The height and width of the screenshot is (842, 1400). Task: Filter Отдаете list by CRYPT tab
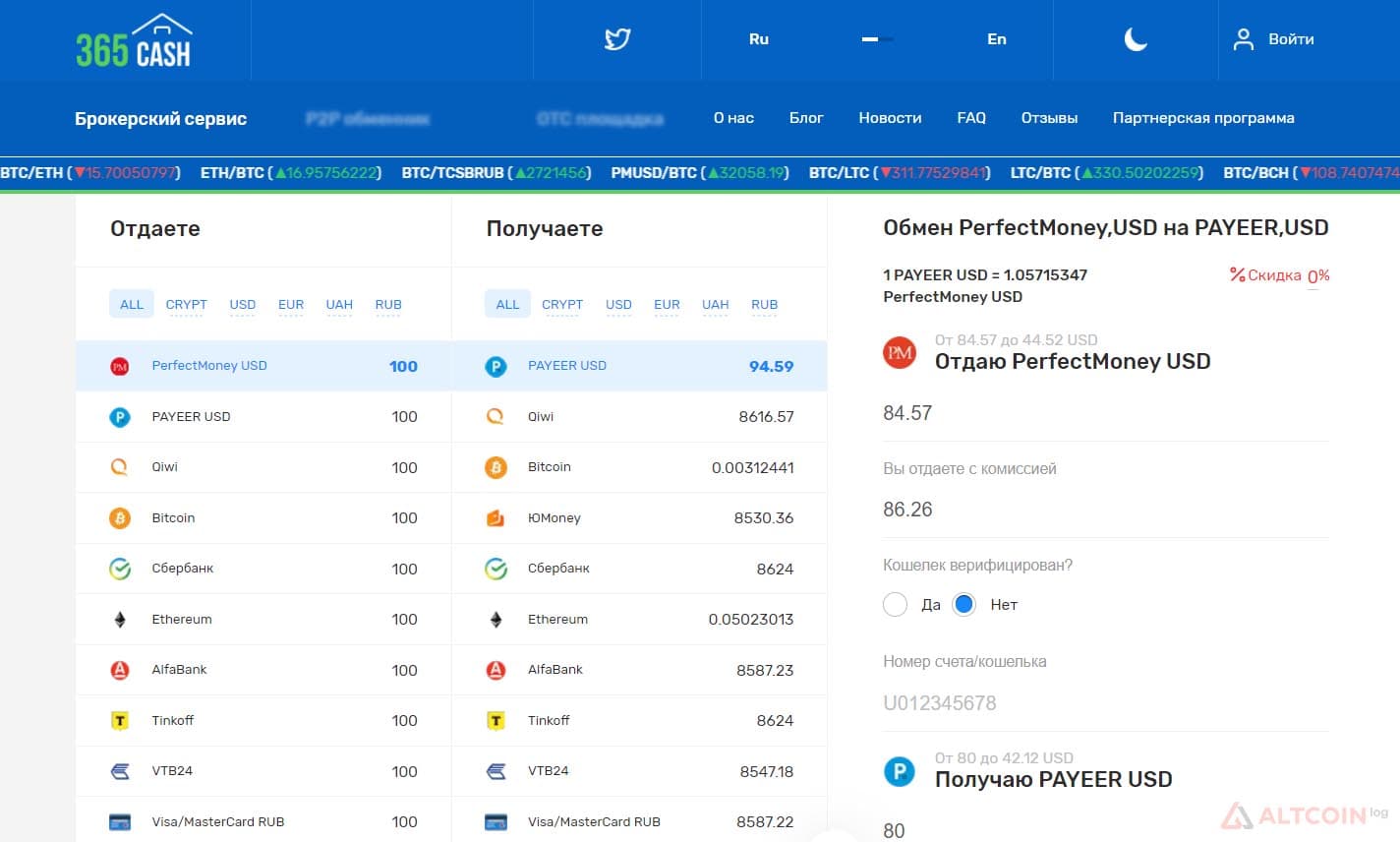(187, 304)
